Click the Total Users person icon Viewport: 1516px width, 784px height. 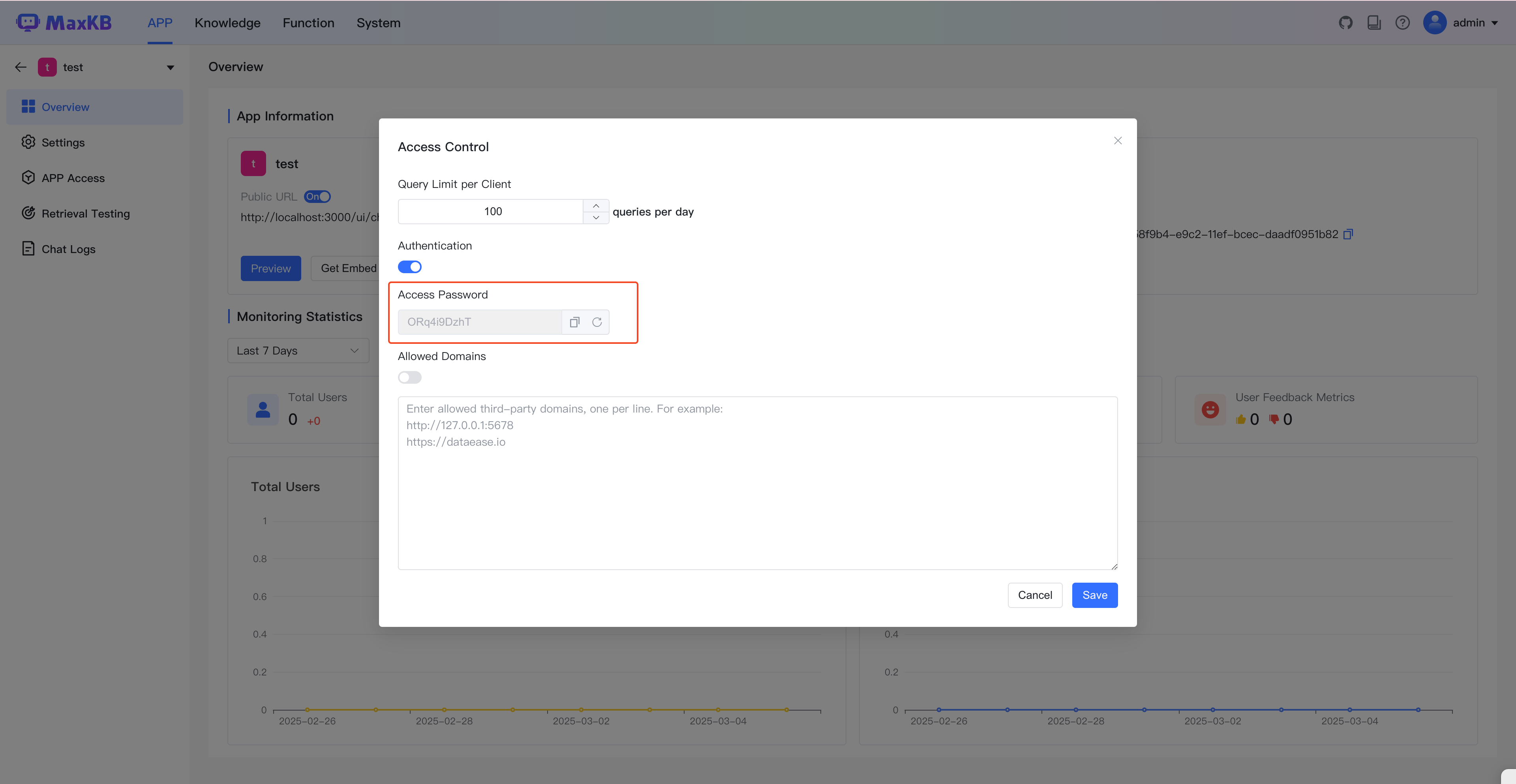pos(263,410)
